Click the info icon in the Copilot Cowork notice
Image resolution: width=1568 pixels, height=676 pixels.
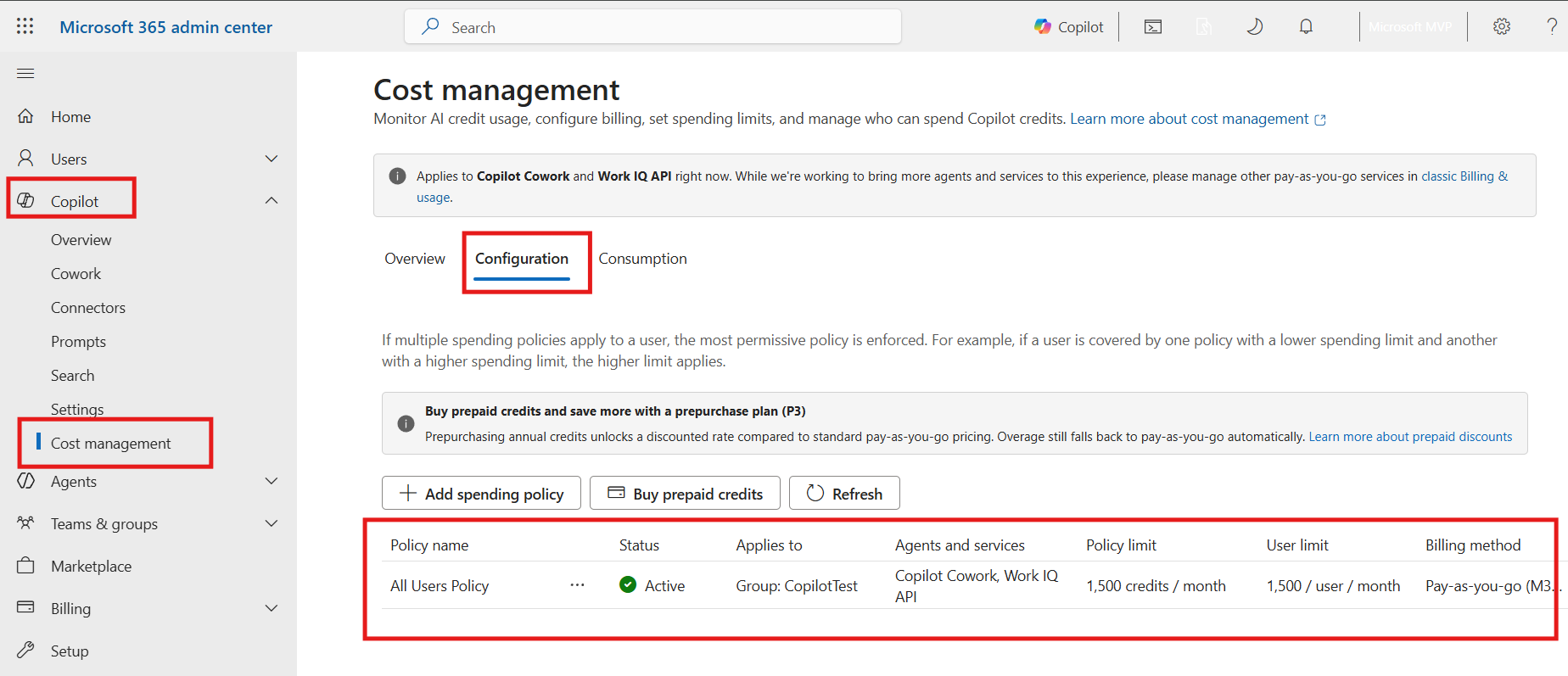[x=397, y=176]
